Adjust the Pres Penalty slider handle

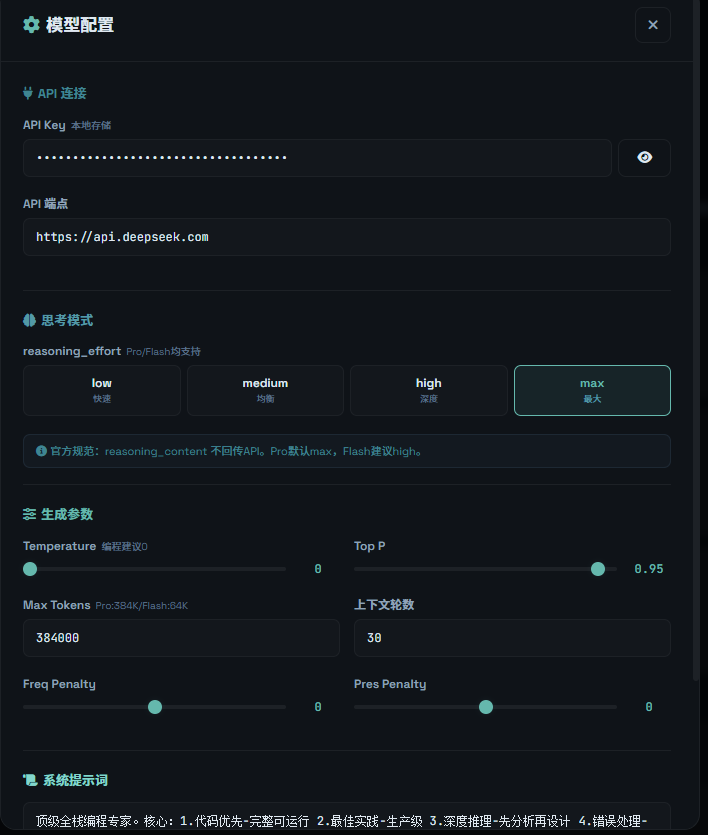[x=486, y=707]
